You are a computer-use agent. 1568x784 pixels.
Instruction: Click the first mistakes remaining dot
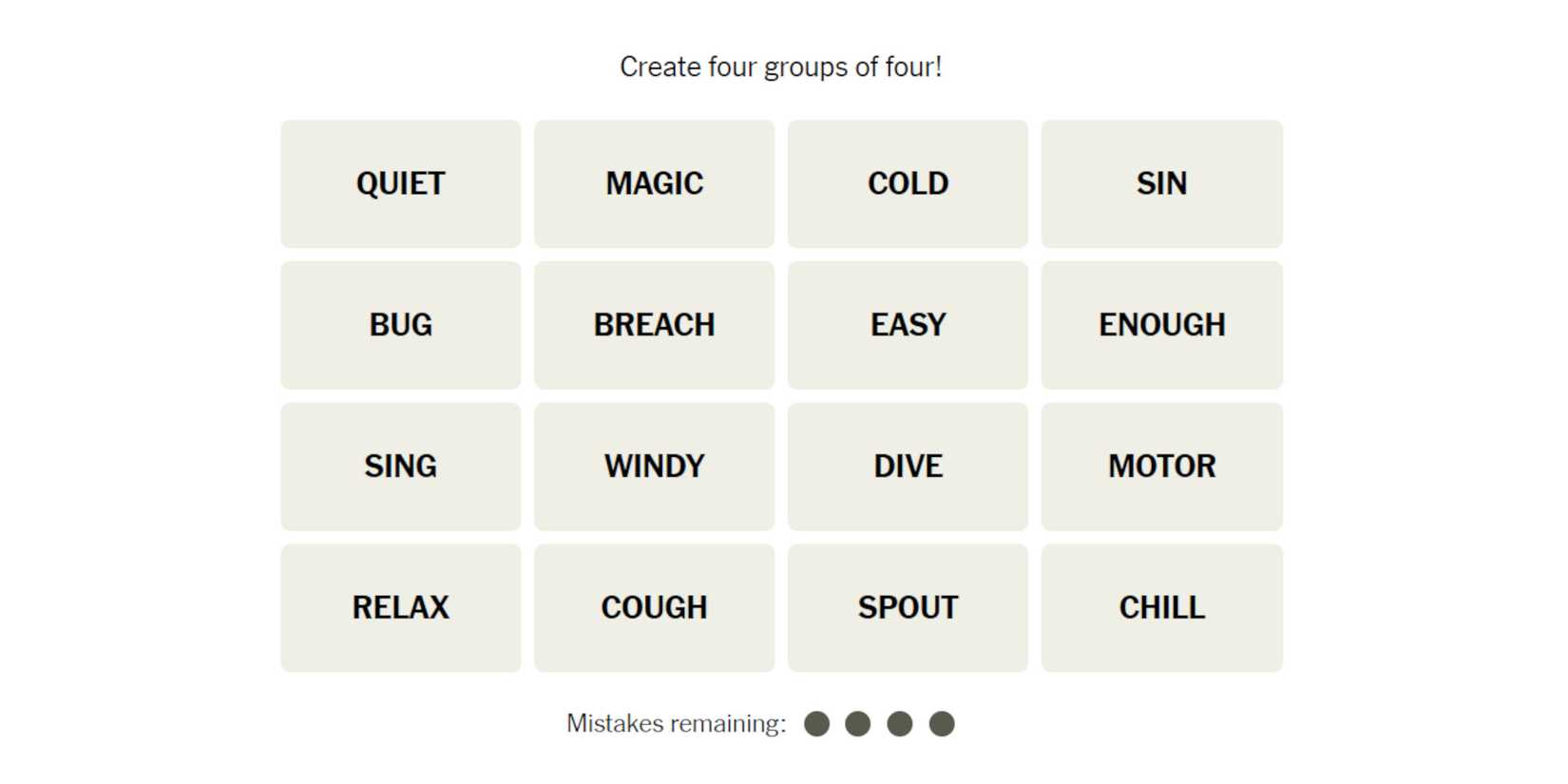(x=816, y=724)
